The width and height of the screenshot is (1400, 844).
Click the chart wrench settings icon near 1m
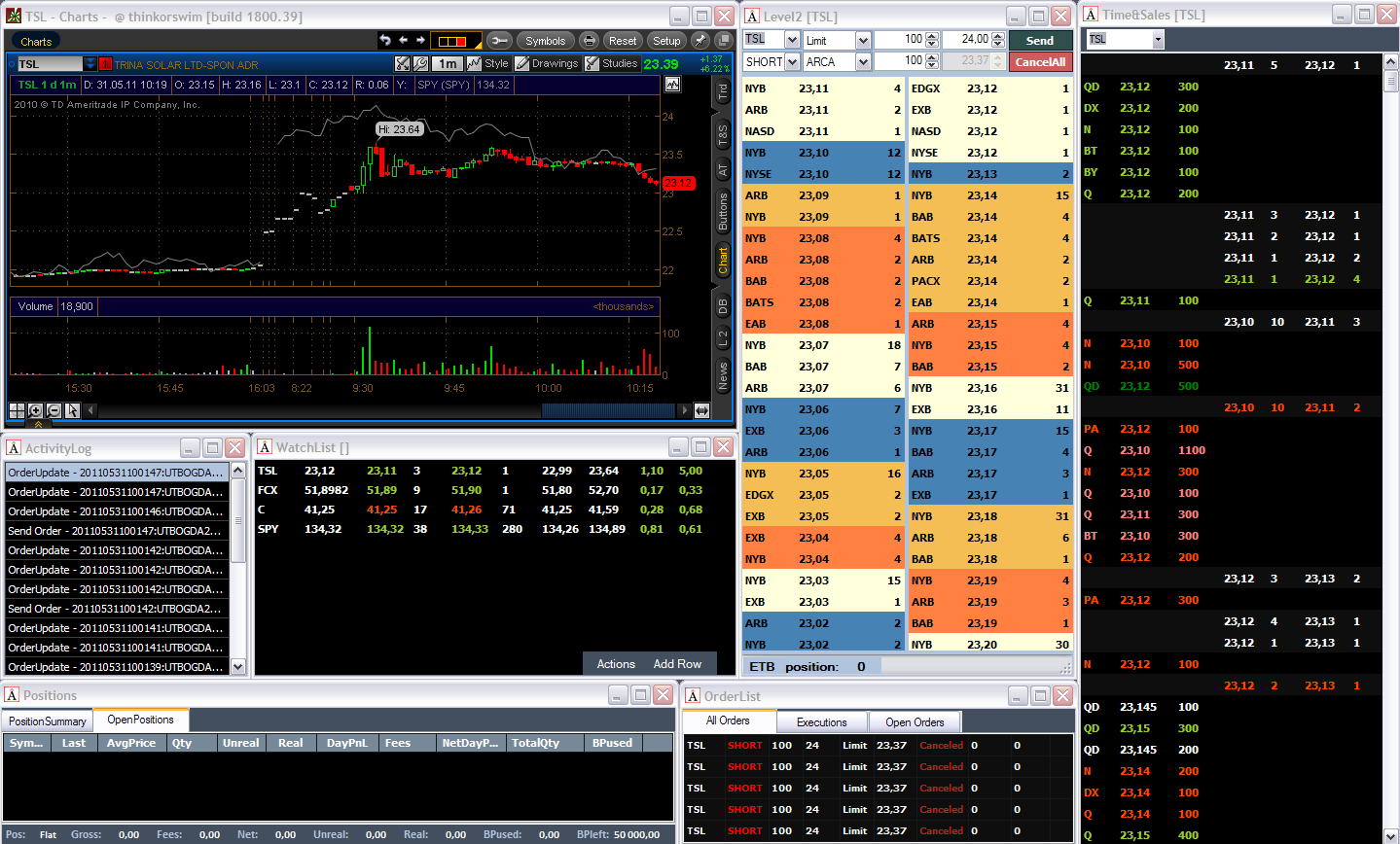pos(420,63)
